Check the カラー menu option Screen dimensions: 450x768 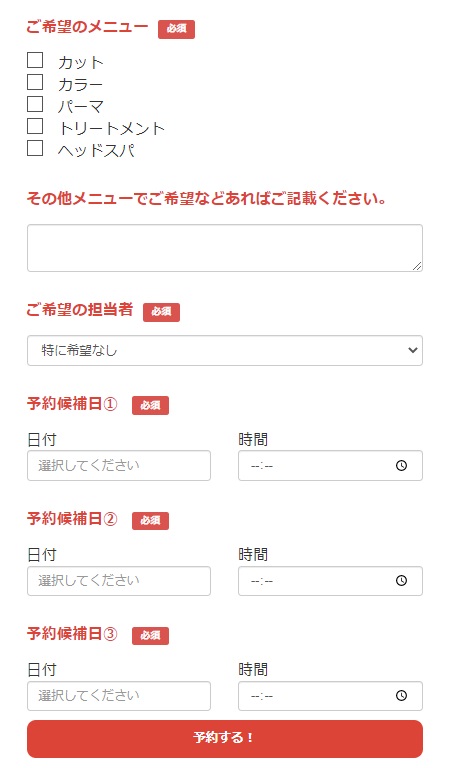35,82
